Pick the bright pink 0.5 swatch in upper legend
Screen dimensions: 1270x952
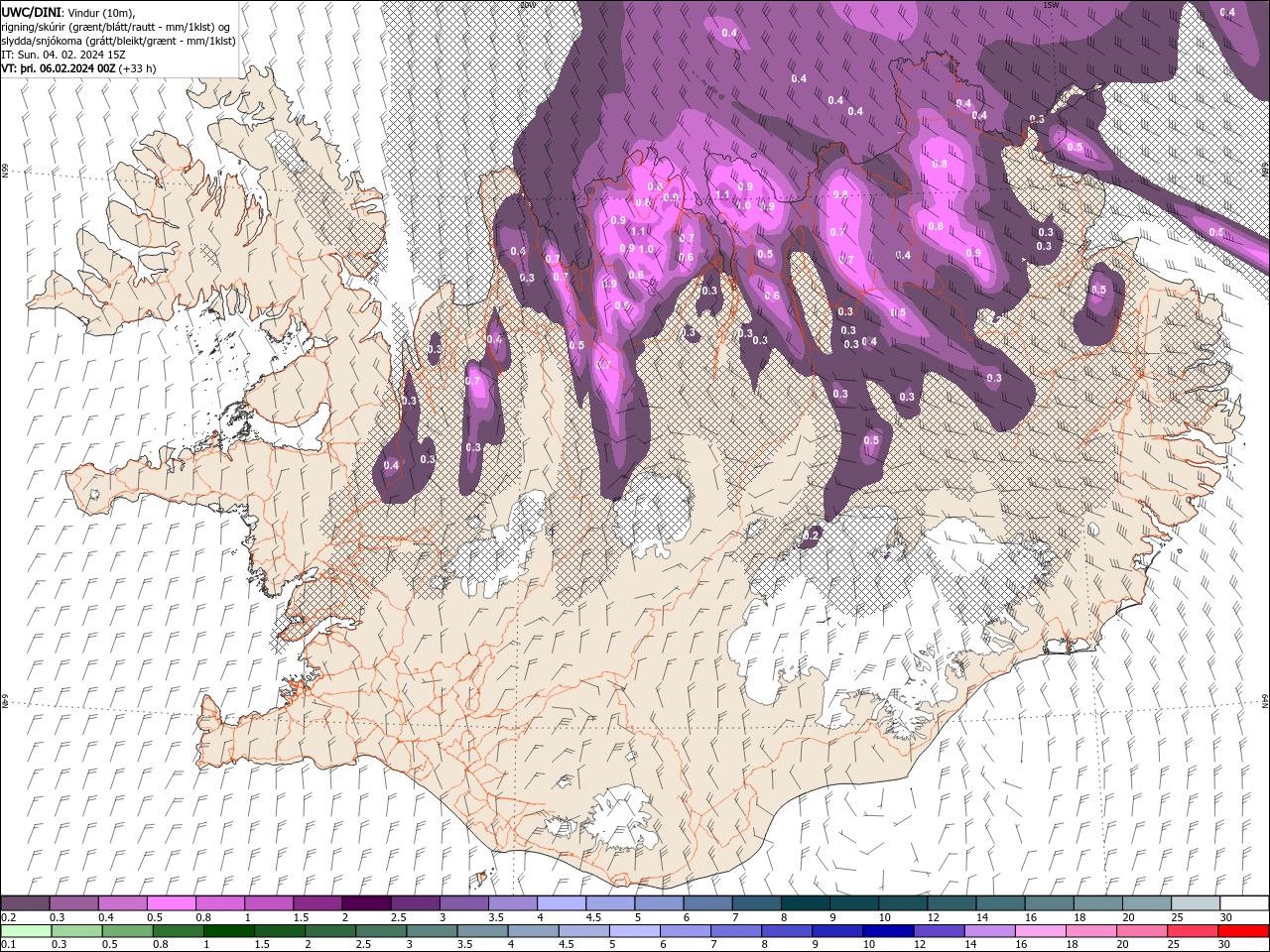pos(171,903)
